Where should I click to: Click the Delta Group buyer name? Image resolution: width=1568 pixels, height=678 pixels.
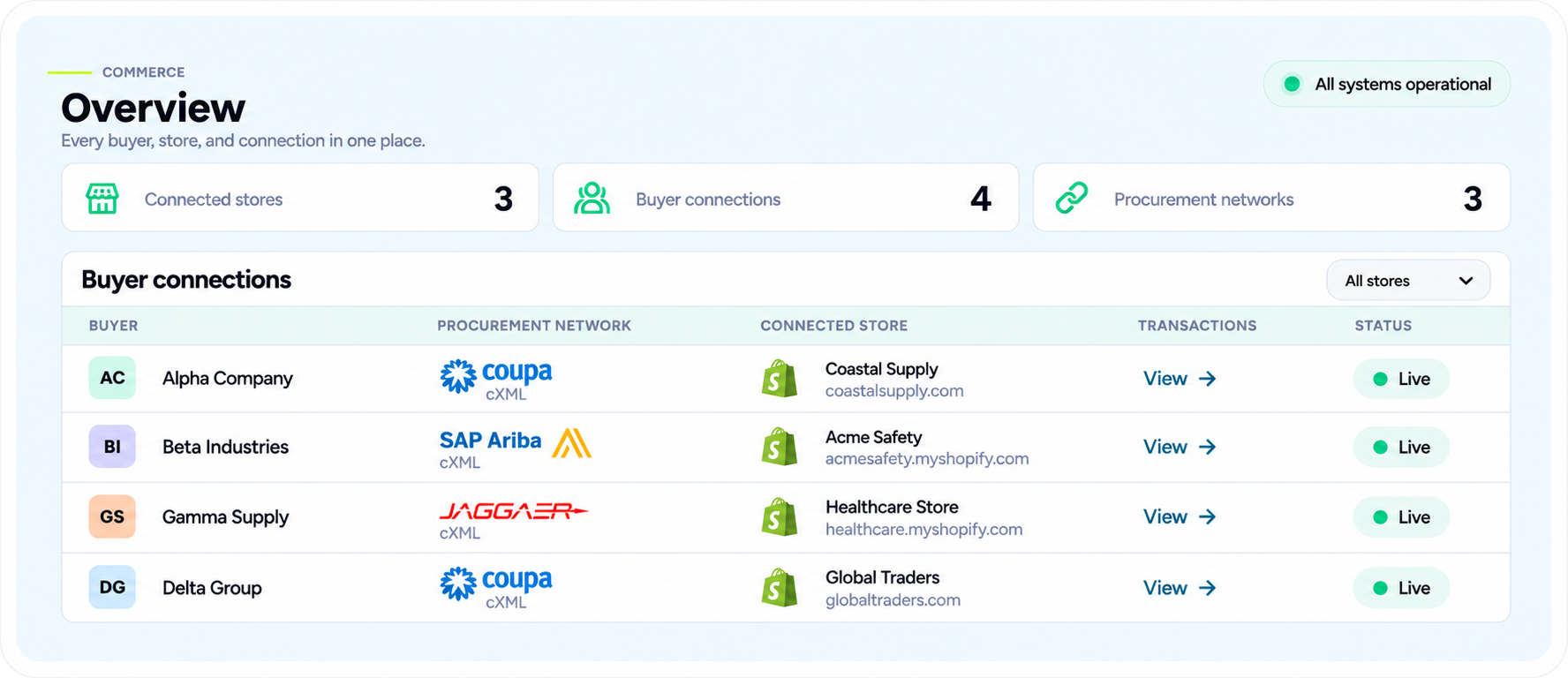coord(212,588)
